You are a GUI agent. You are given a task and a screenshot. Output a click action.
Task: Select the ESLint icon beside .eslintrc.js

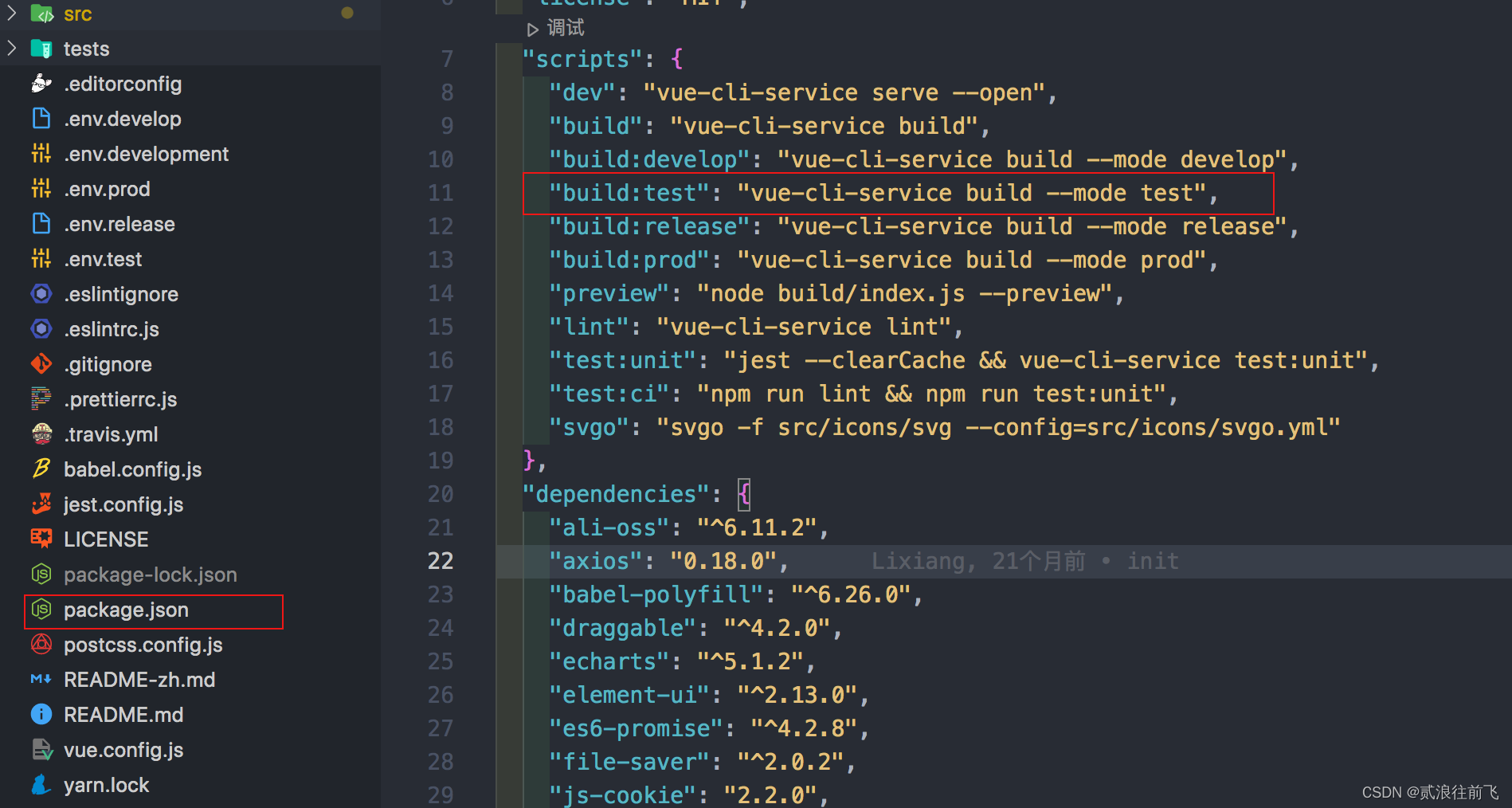[x=41, y=328]
